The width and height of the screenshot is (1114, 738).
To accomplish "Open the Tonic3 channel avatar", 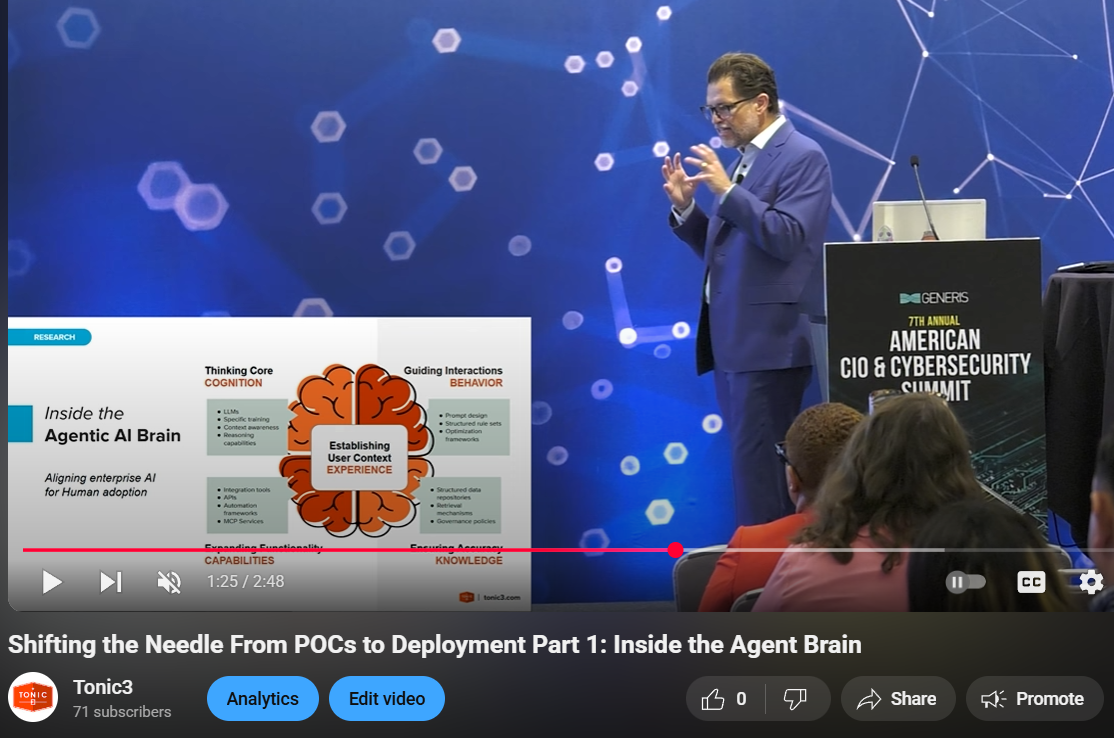I will pos(33,697).
